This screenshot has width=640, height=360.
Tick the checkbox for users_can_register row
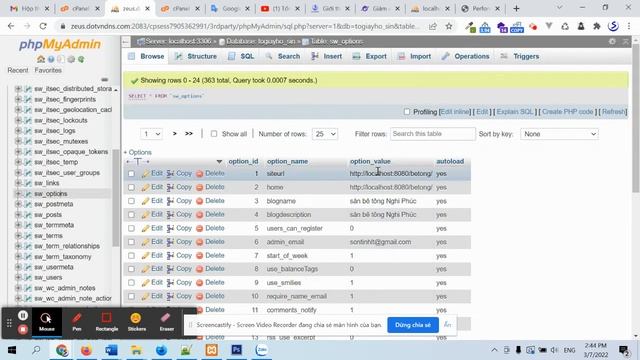(131, 229)
